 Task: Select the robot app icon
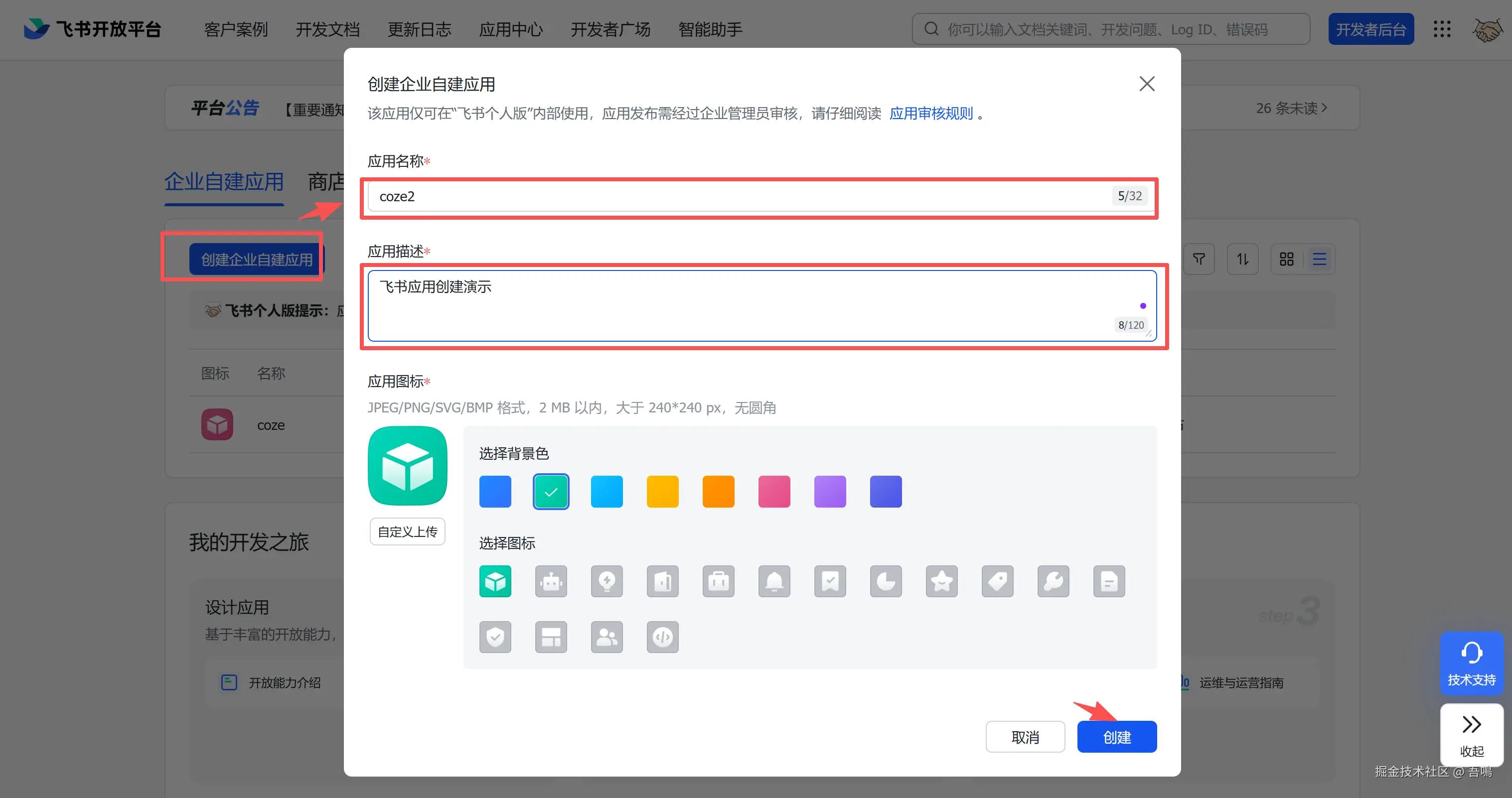551,581
